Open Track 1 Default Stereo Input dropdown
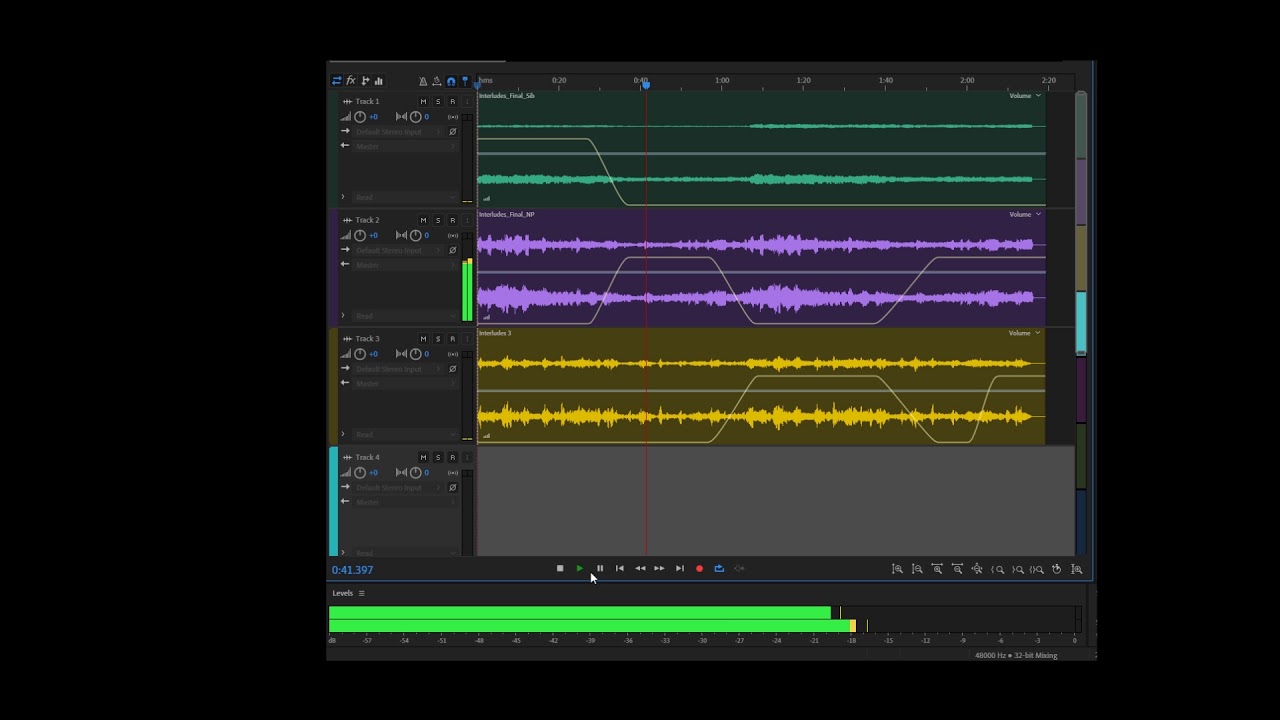The image size is (1280, 720). click(399, 132)
